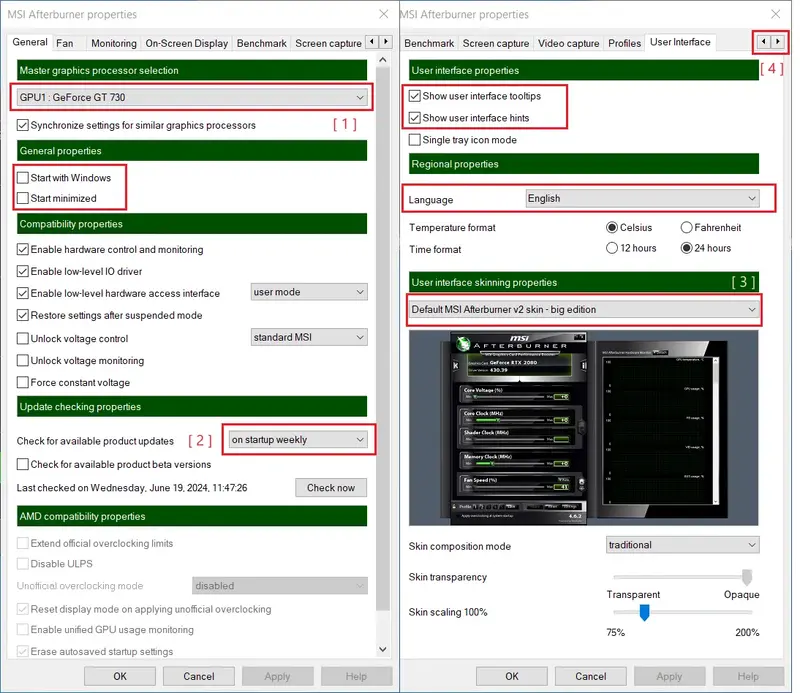This screenshot has width=800, height=693.
Task: Expand the update check frequency dropdown
Action: coord(298,440)
